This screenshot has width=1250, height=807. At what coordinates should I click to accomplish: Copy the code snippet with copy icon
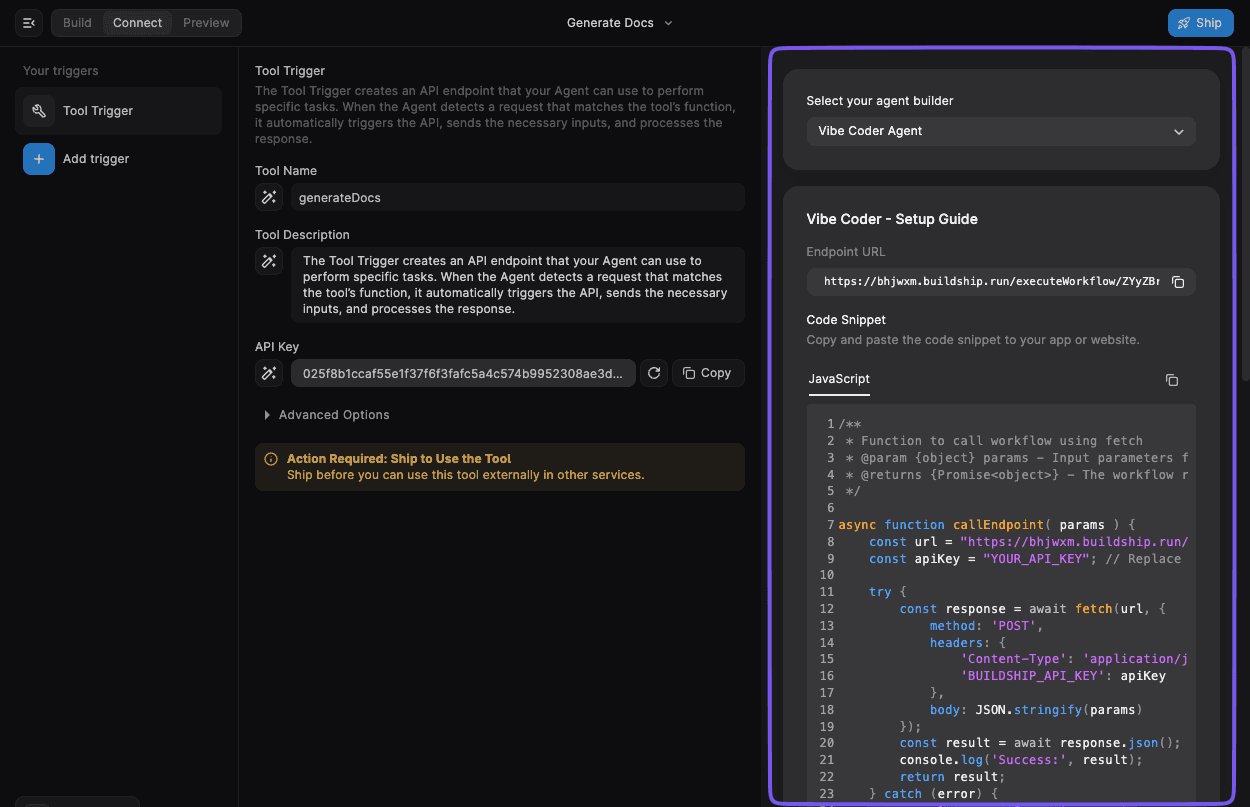tap(1172, 380)
